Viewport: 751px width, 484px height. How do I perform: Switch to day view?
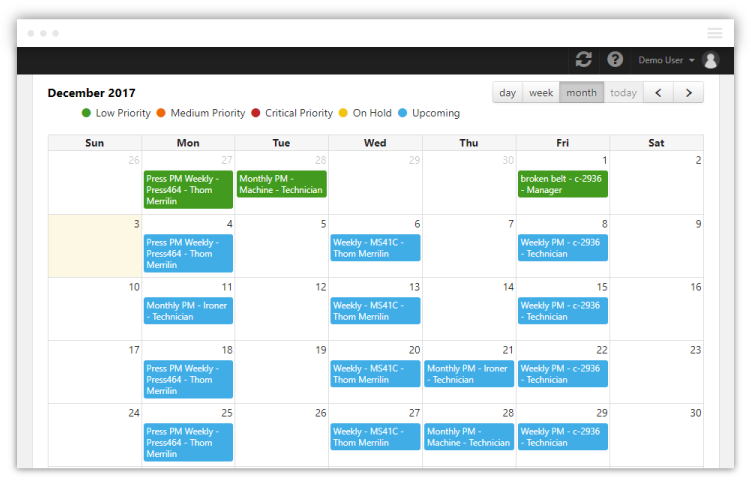point(508,93)
